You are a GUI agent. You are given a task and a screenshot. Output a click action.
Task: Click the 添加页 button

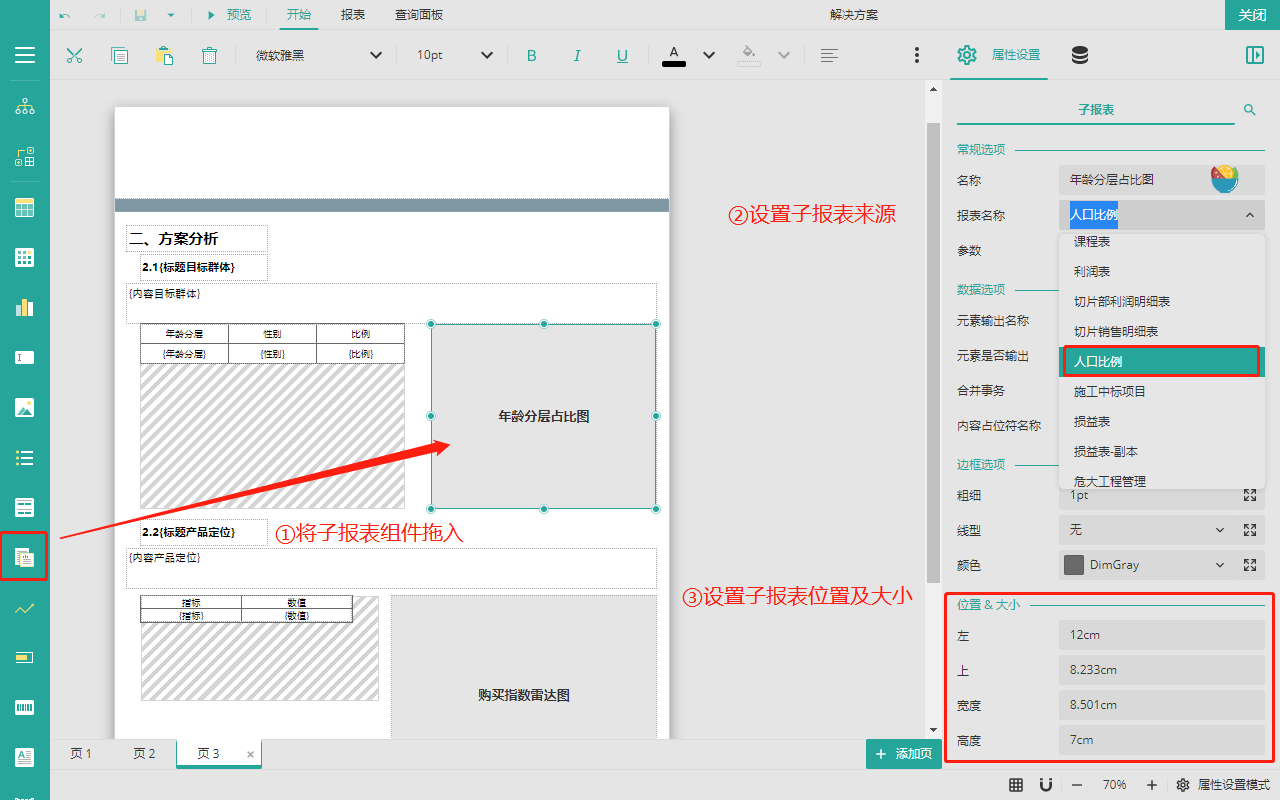coord(904,754)
